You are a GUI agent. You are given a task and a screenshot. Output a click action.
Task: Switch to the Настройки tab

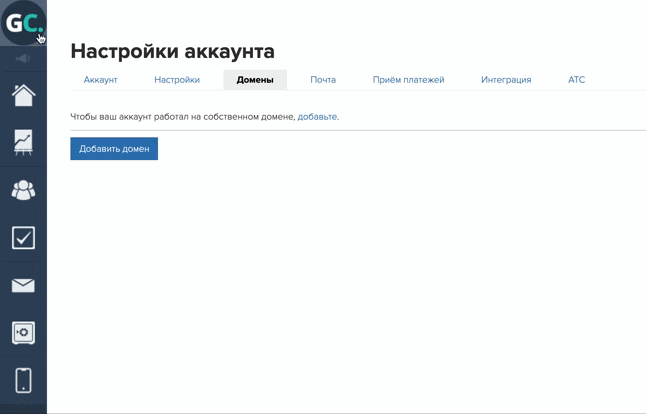[x=177, y=80]
